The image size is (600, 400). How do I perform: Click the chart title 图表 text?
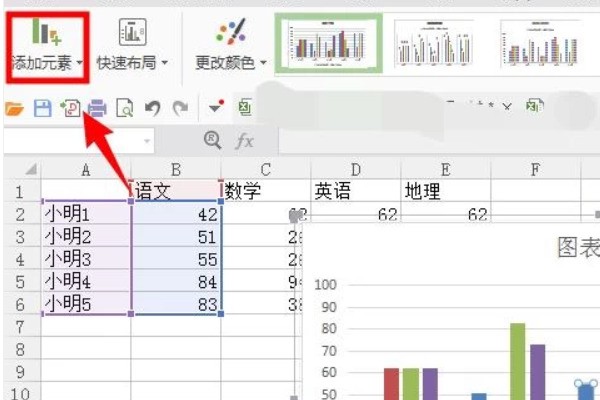pos(577,249)
